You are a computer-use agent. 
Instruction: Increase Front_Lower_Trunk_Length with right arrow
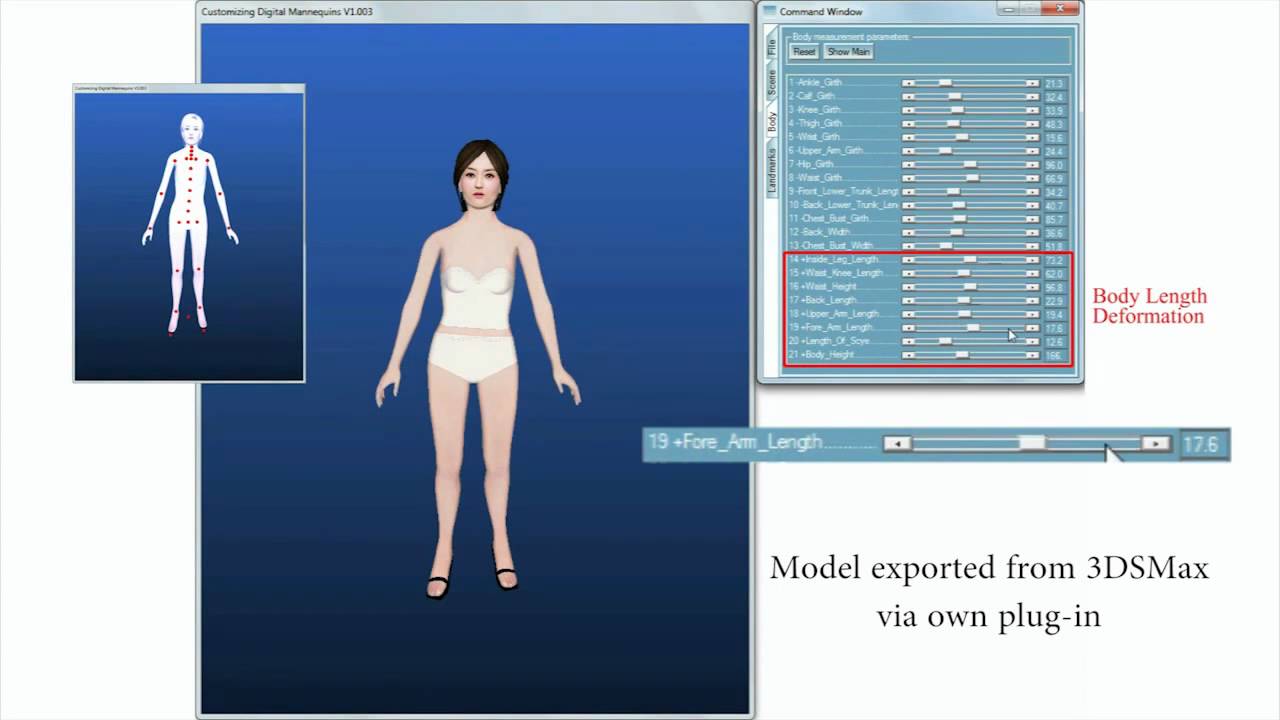click(1032, 192)
